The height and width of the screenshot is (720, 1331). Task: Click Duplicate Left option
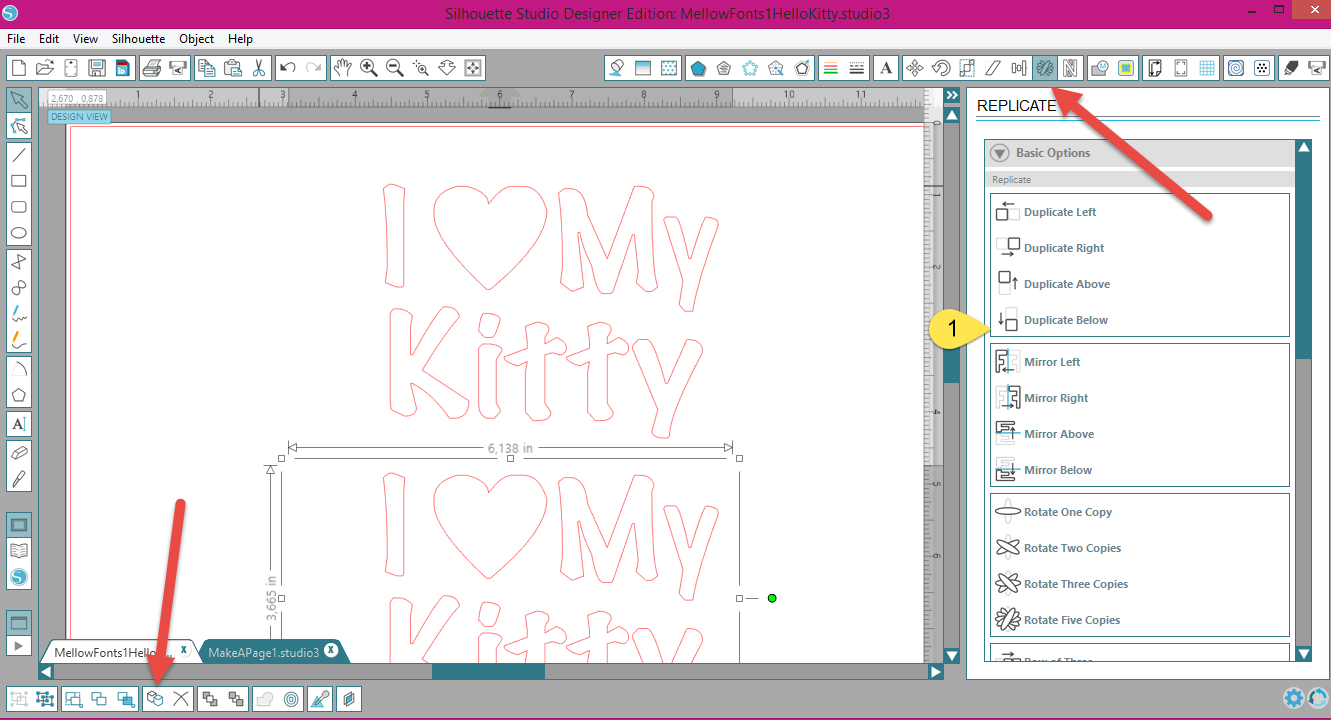tap(1046, 212)
